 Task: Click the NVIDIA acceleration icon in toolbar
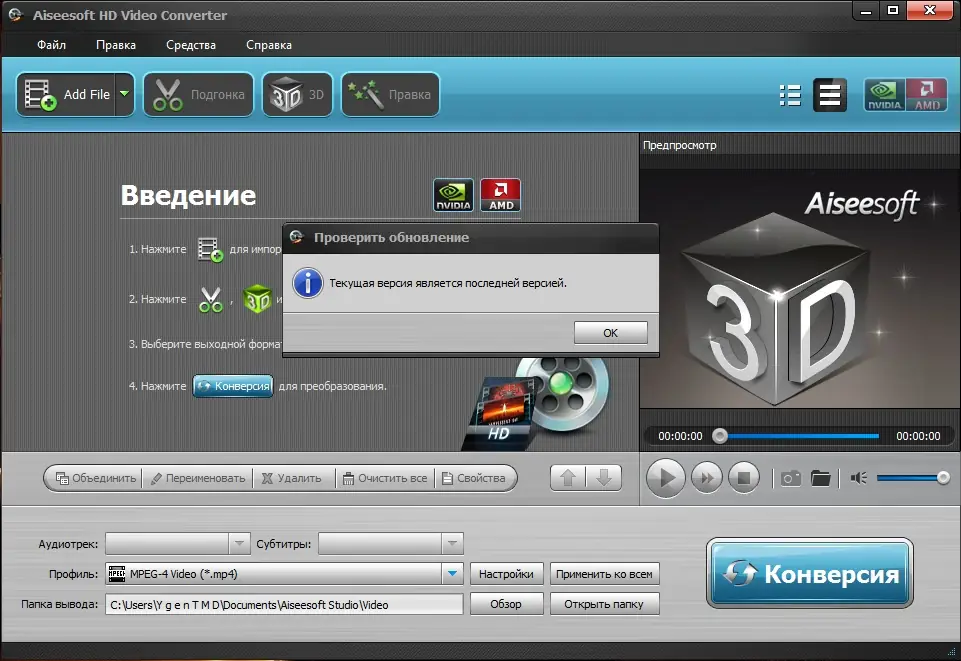point(884,95)
